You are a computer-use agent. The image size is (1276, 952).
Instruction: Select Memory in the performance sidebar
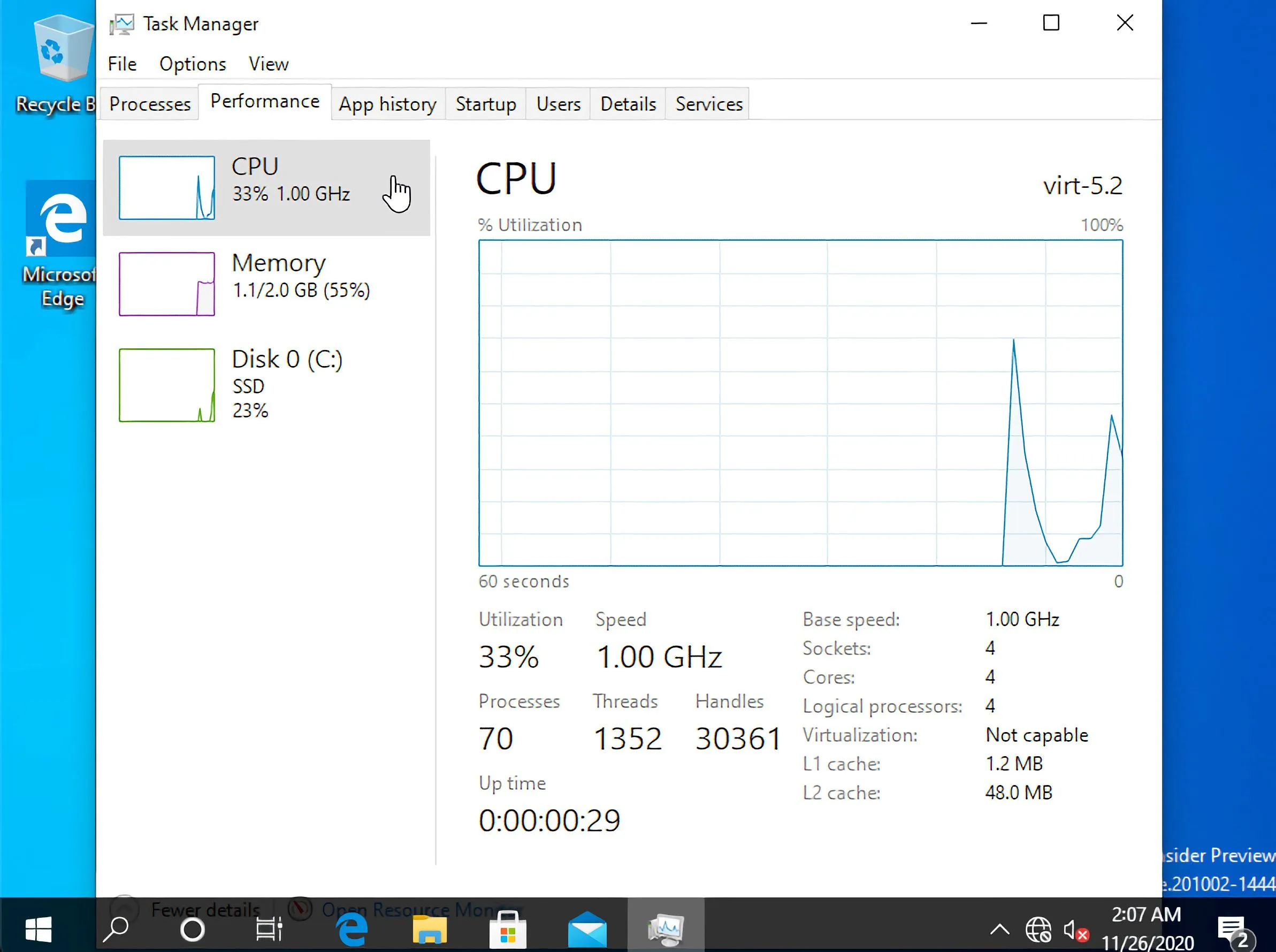point(266,283)
